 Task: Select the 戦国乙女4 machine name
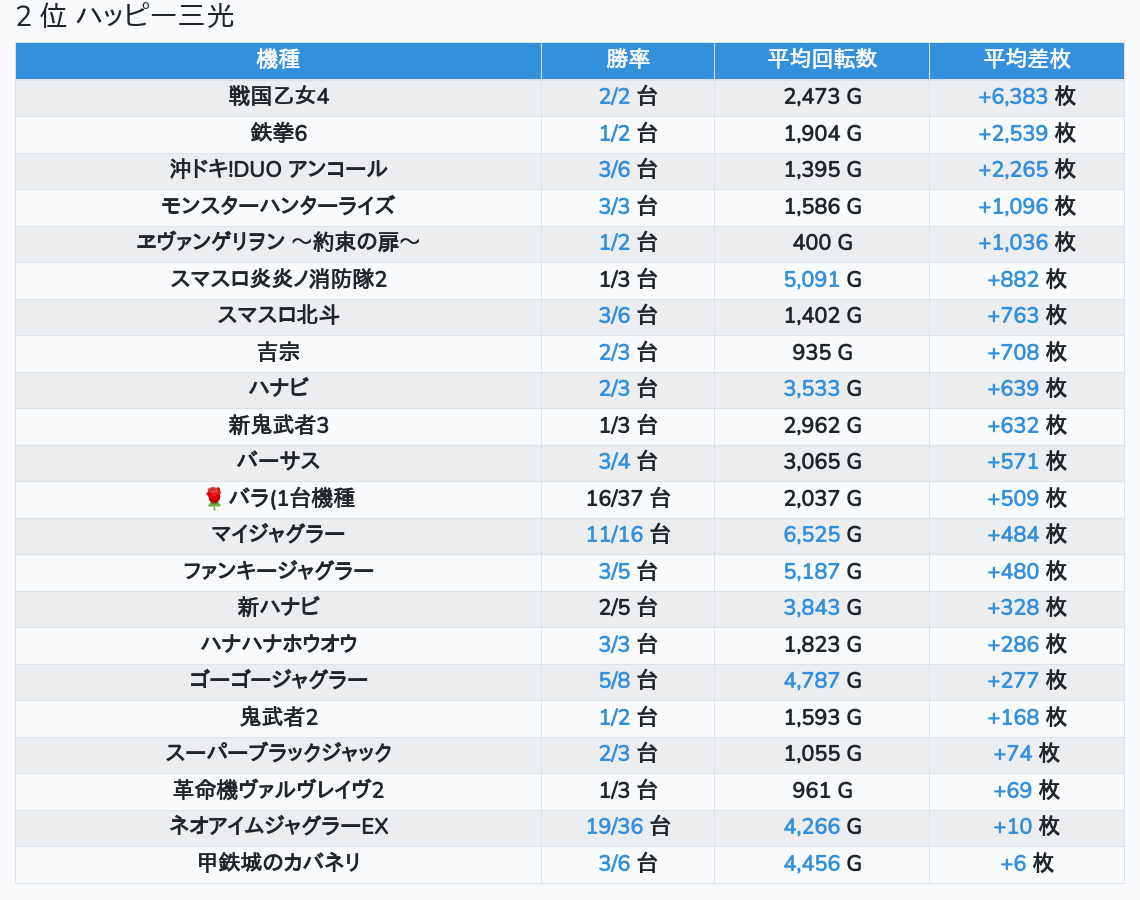coord(278,97)
